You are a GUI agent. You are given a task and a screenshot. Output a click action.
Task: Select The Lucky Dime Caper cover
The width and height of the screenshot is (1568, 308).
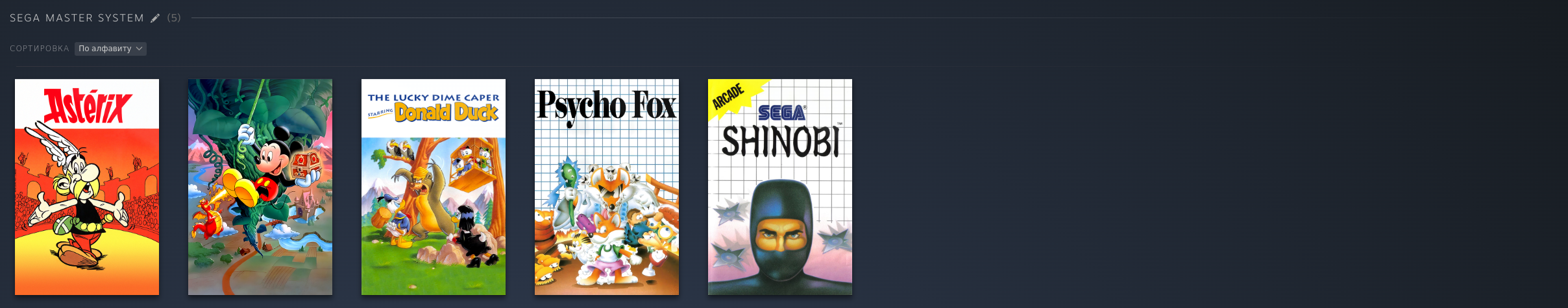[x=434, y=187]
